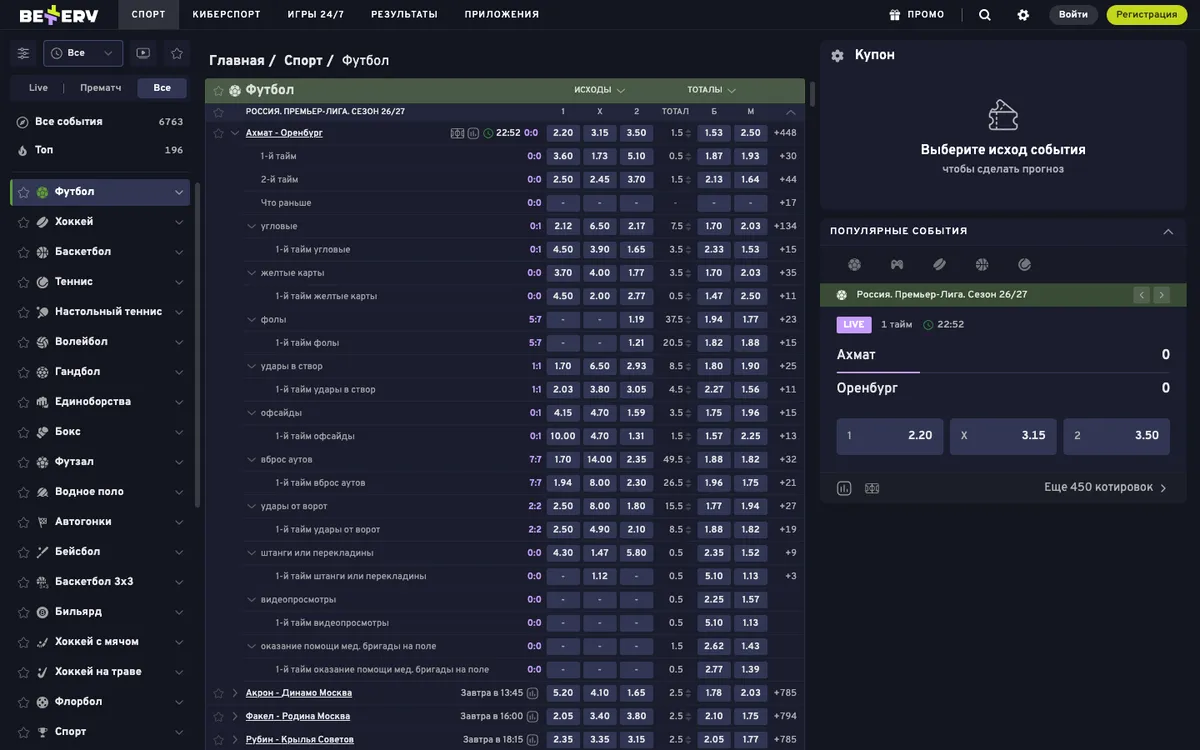Viewport: 1200px width, 750px height.
Task: Star the Акрон - Динамо Москва match
Action: pyautogui.click(x=218, y=693)
